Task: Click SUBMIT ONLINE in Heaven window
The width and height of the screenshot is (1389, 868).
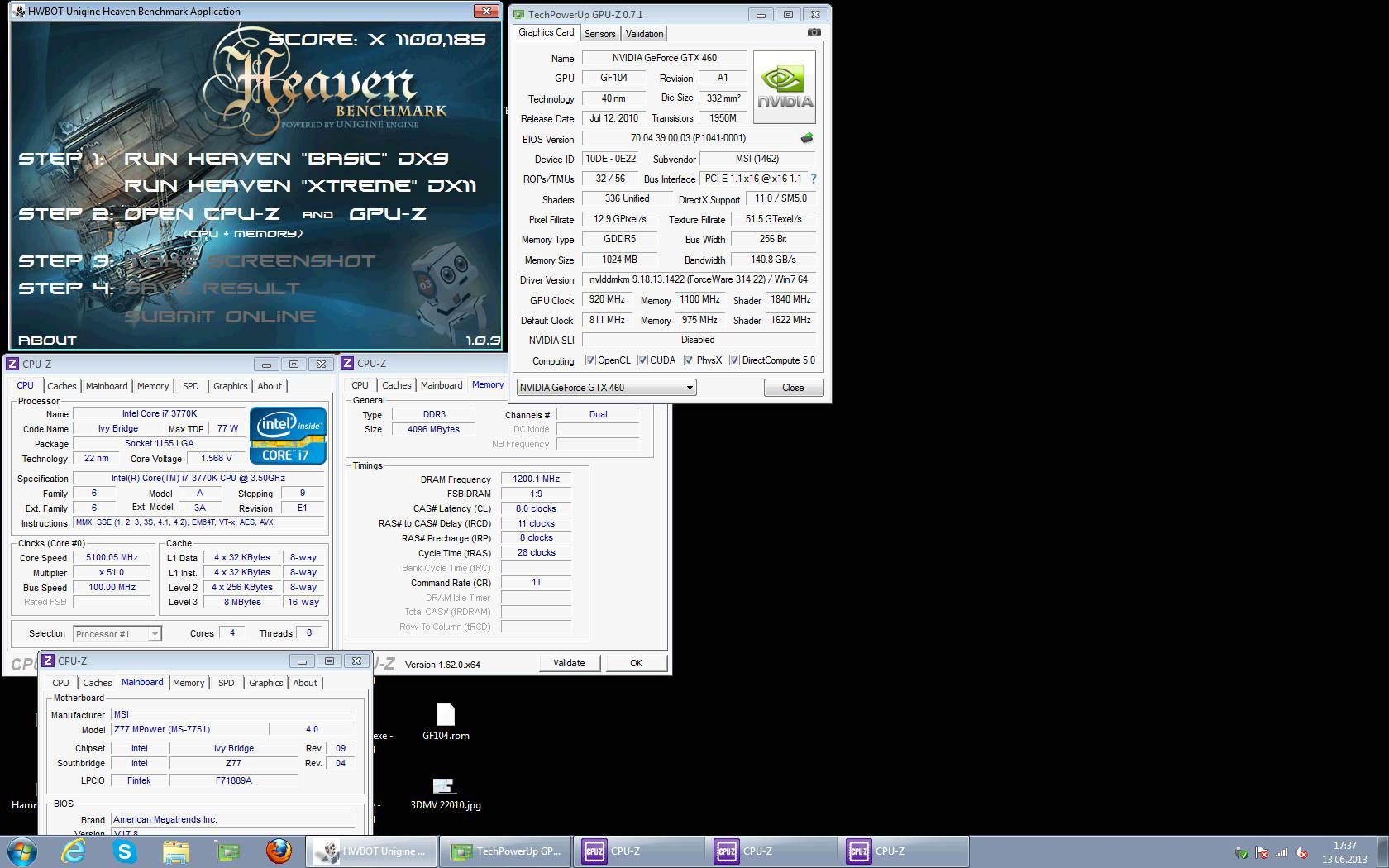Action: [220, 316]
